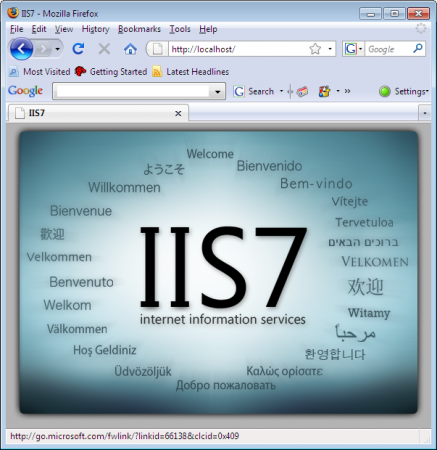437x450 pixels.
Task: Click the Forward navigation arrow
Action: 43,49
